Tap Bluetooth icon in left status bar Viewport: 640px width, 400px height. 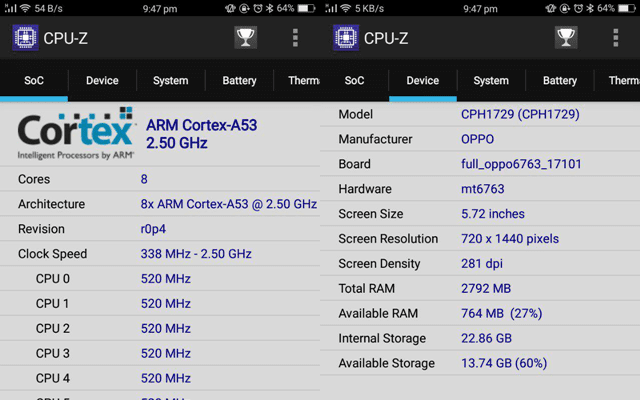269,8
